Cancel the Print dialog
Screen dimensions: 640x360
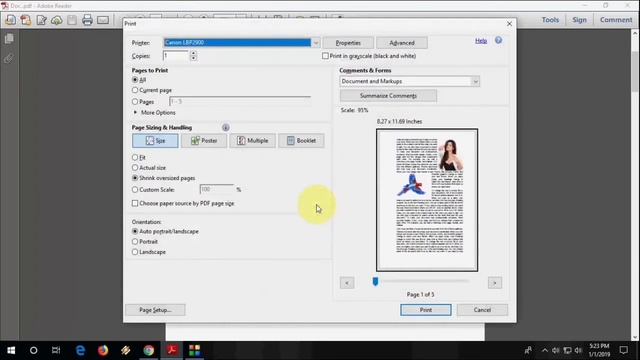click(482, 310)
